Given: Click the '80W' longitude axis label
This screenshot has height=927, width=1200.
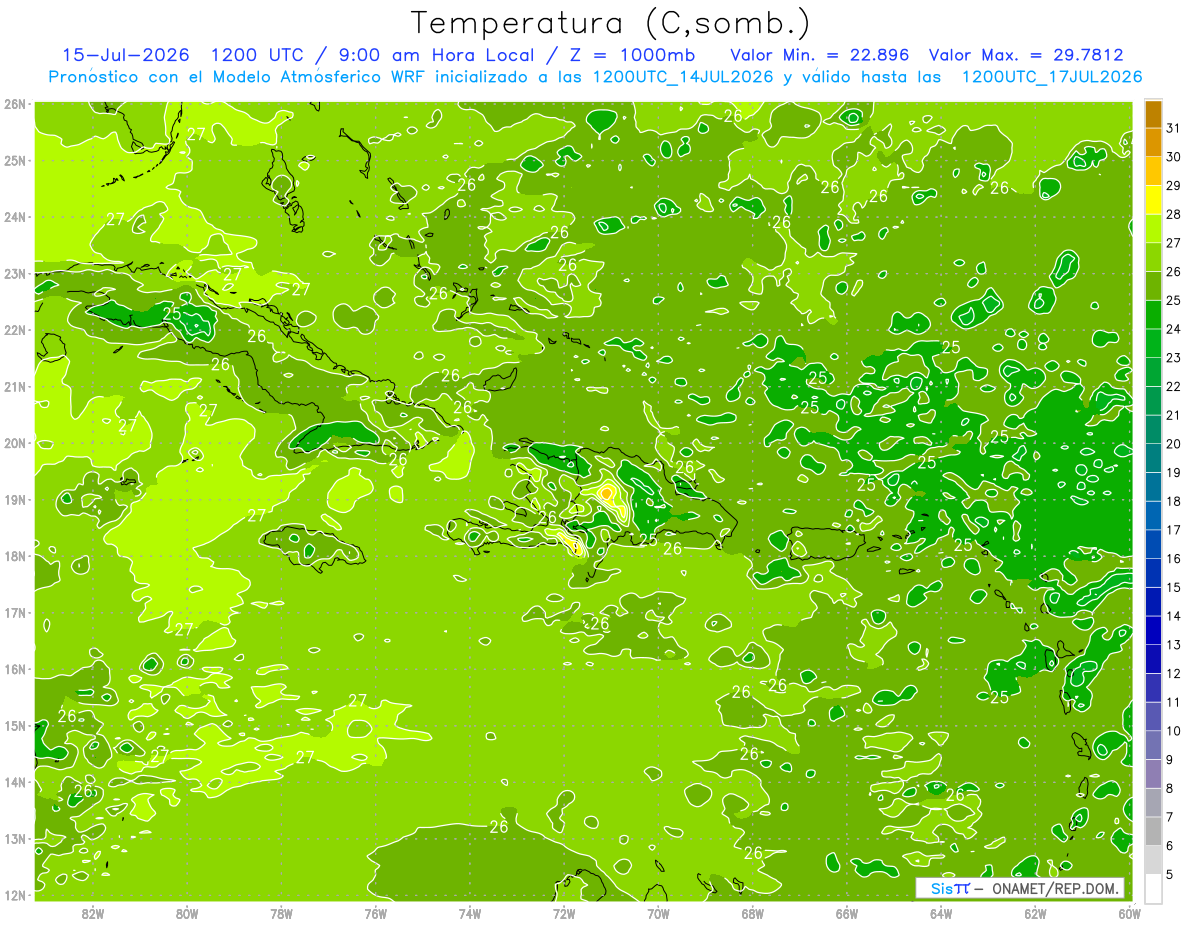Looking at the screenshot, I should pos(187,913).
